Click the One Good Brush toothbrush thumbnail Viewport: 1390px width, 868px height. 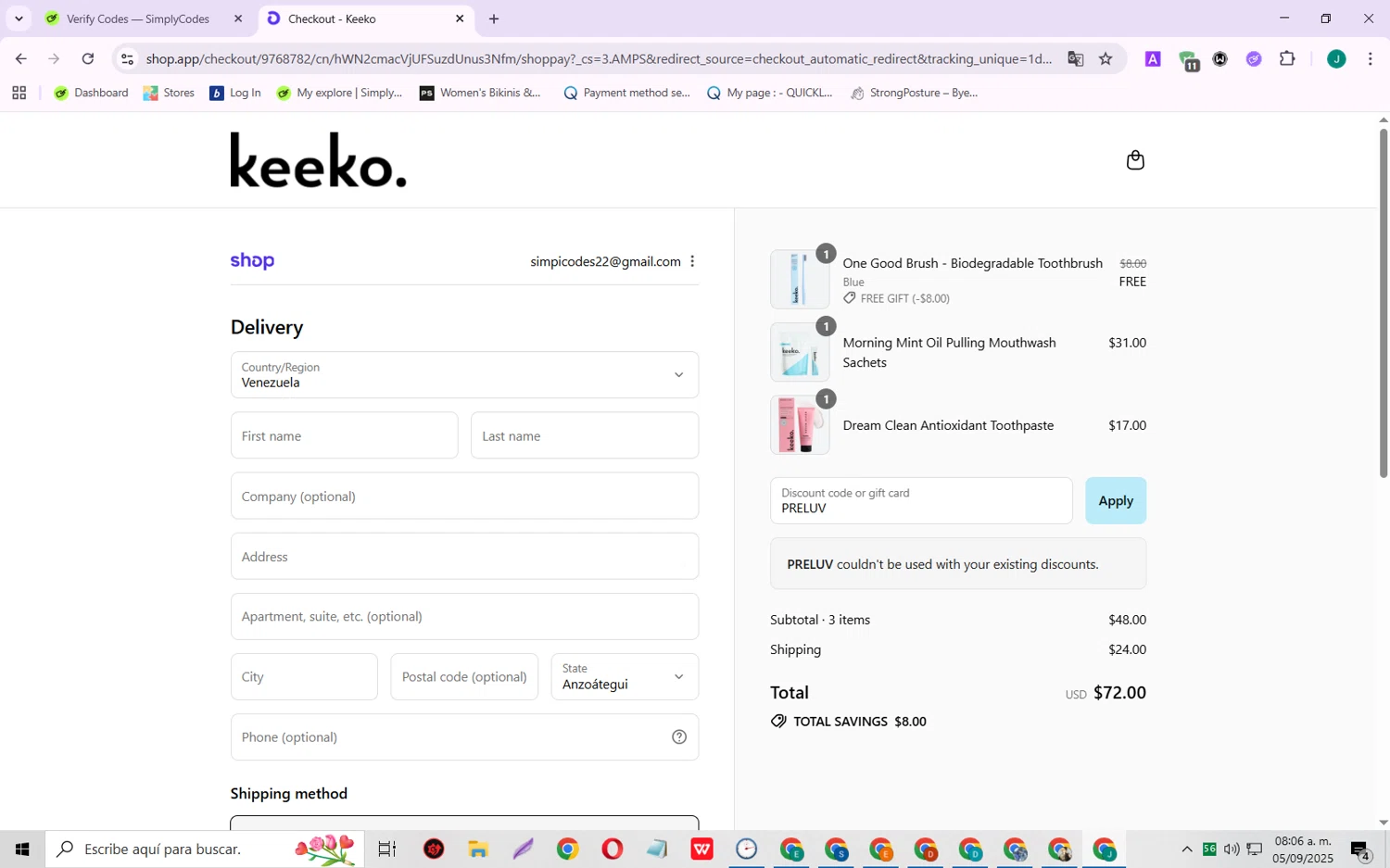[800, 279]
